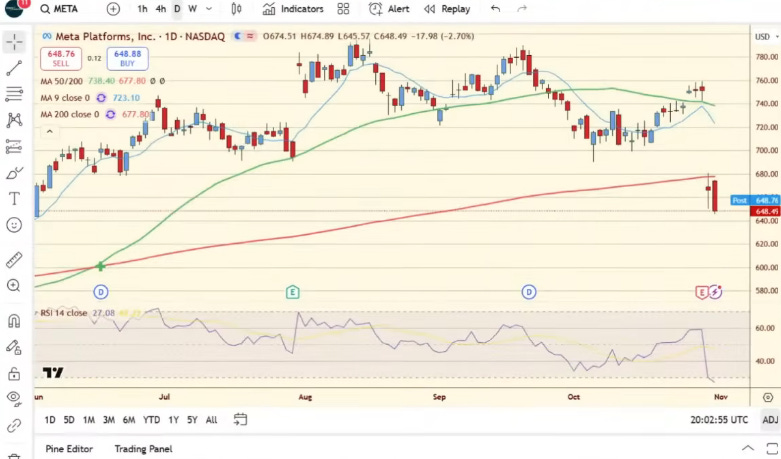The height and width of the screenshot is (459, 781).
Task: Open the USD currency dropdown
Action: [x=766, y=37]
